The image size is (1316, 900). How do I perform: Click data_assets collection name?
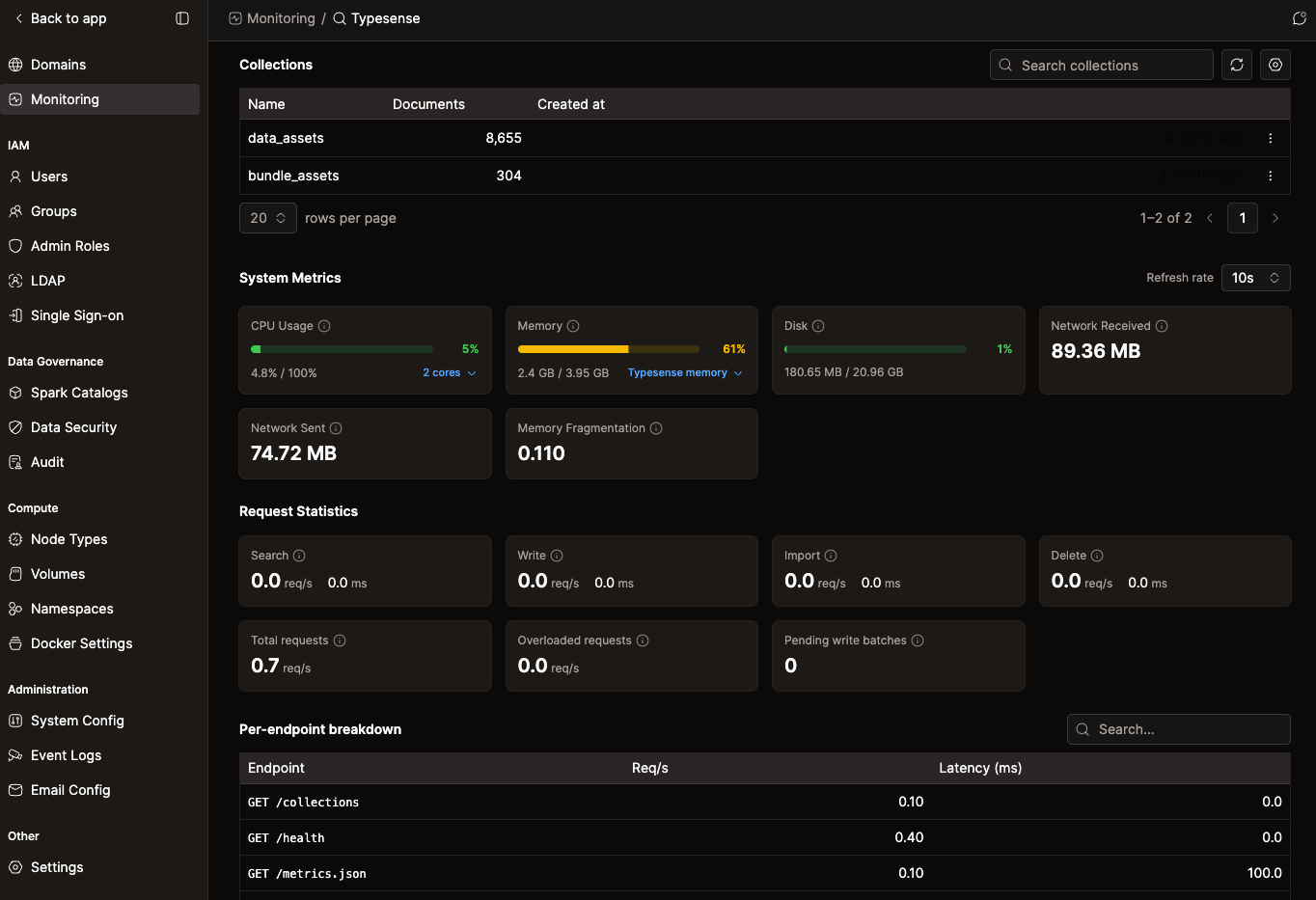coord(286,138)
